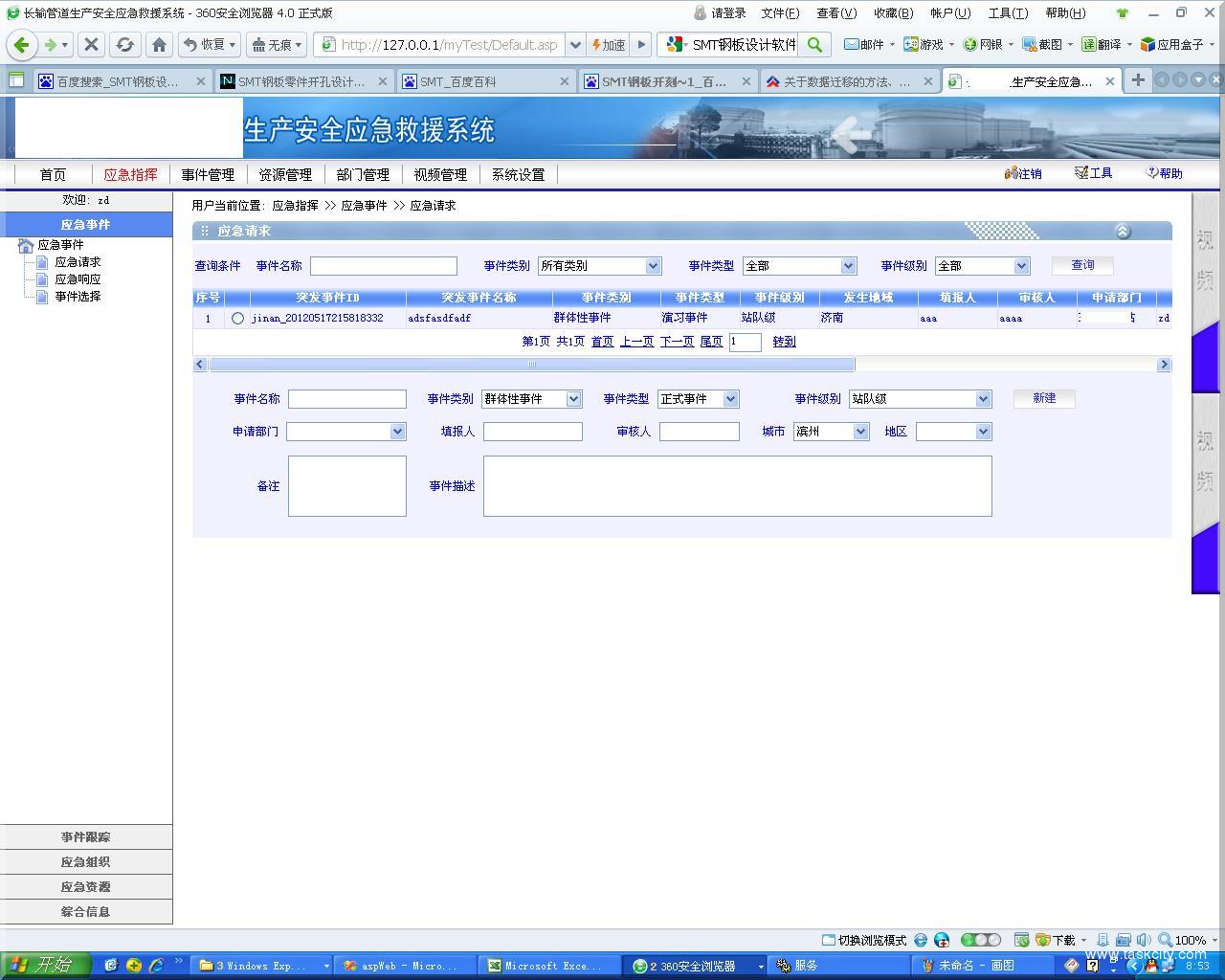
Task: Select radio button for jinan_20120517215818332 row
Action: [237, 318]
